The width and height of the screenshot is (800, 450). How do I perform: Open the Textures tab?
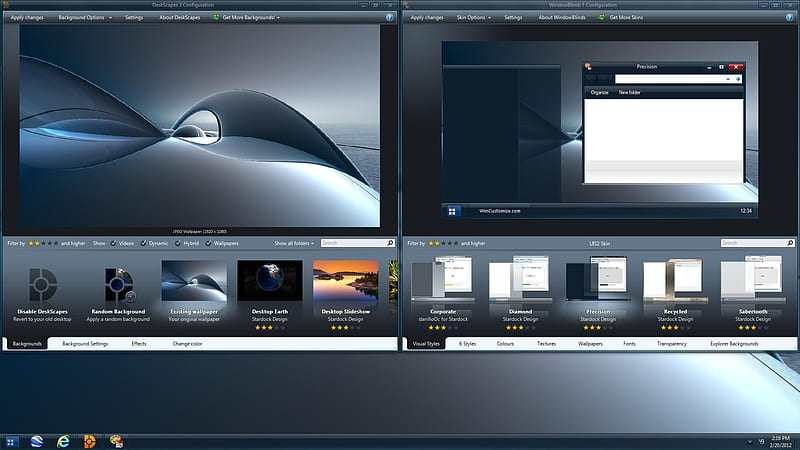[546, 344]
